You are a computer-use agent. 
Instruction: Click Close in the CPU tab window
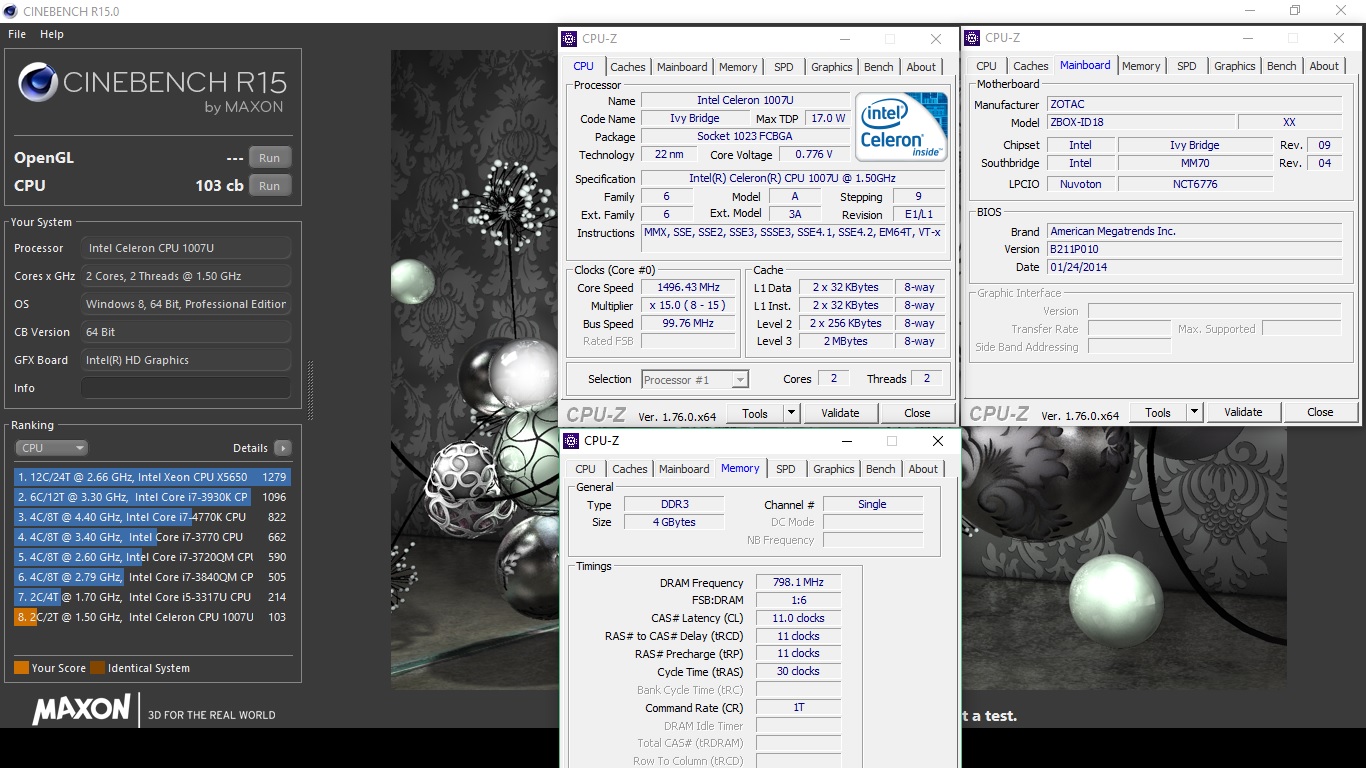click(917, 413)
